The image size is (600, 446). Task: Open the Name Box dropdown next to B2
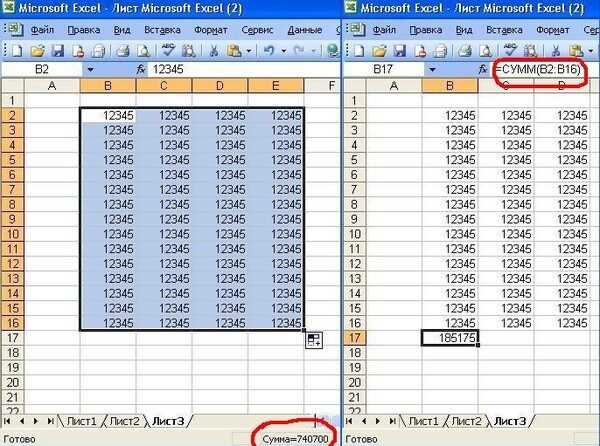pyautogui.click(x=90, y=70)
